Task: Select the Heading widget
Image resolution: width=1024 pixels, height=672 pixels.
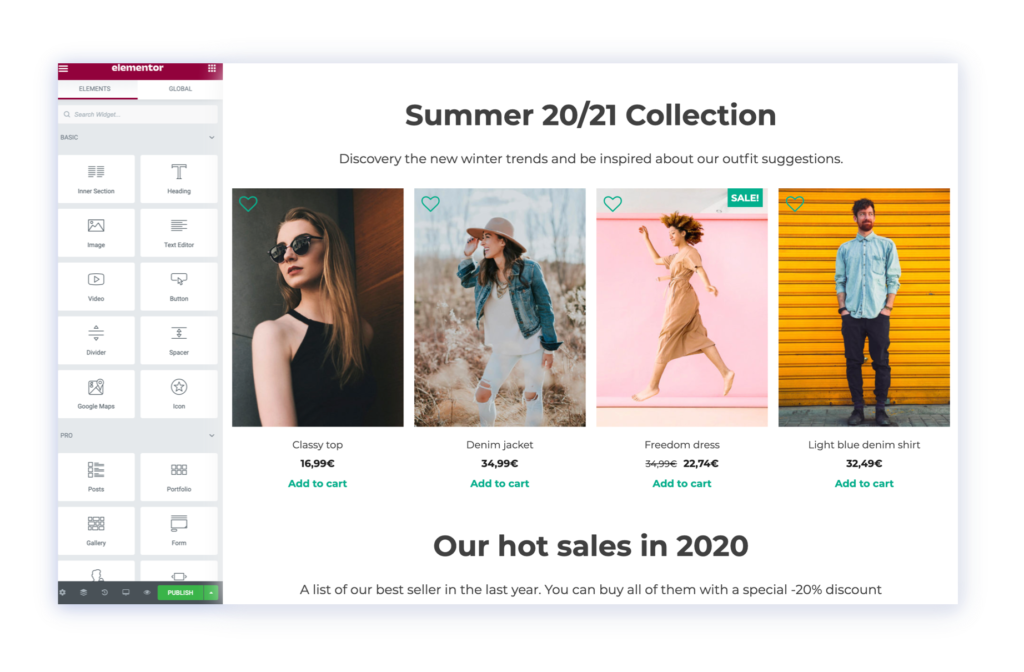Action: click(179, 179)
